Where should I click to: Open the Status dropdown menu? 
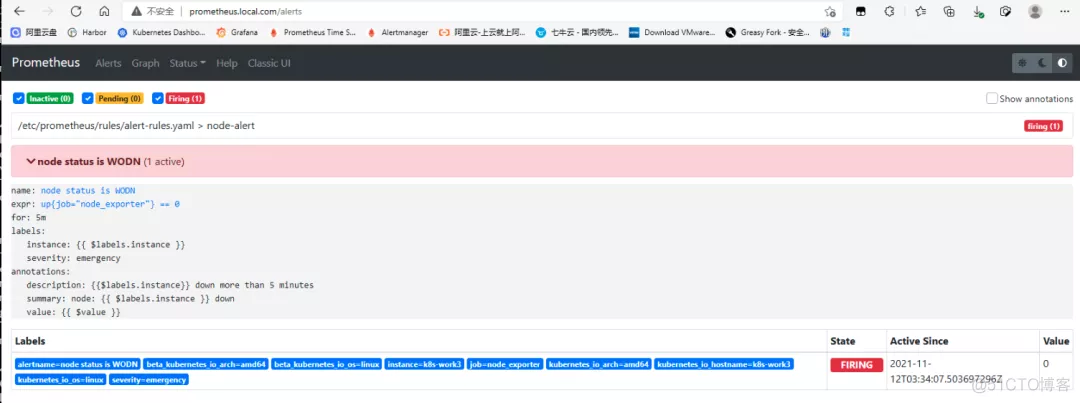(187, 63)
